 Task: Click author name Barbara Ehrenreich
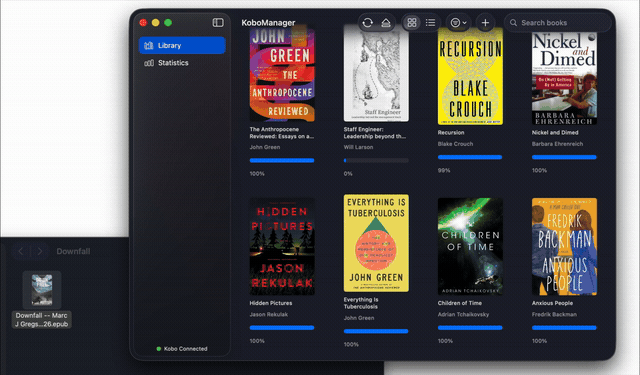click(x=557, y=144)
